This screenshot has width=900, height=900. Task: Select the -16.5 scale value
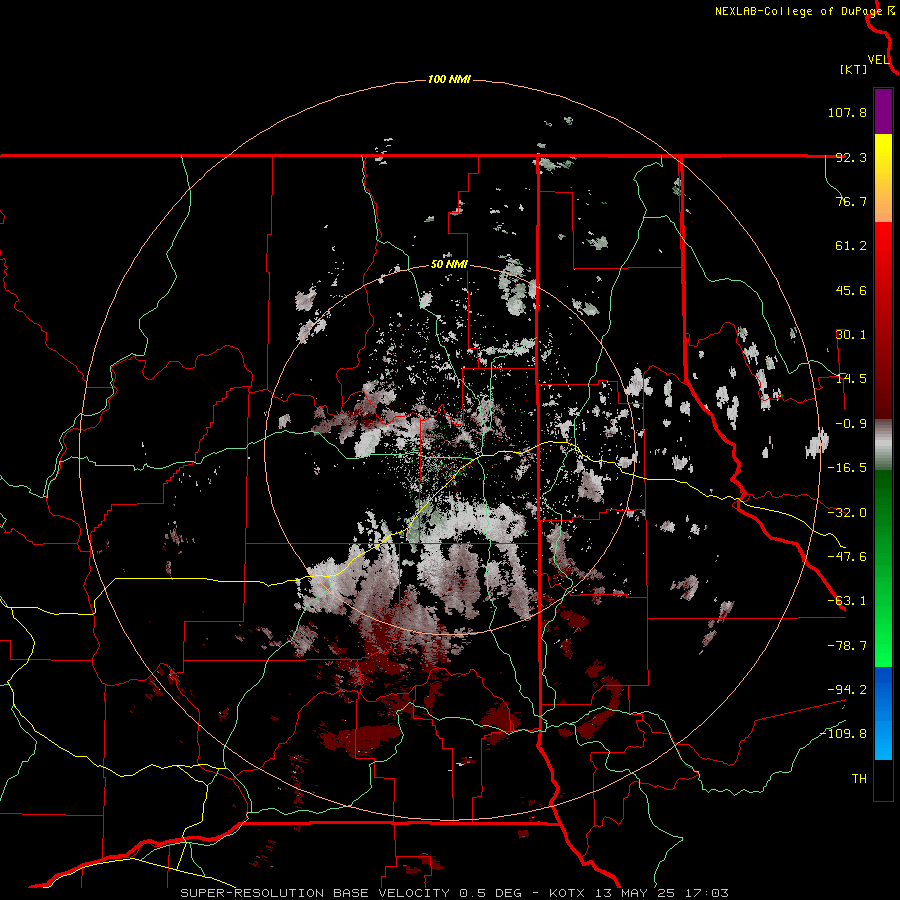click(x=847, y=468)
